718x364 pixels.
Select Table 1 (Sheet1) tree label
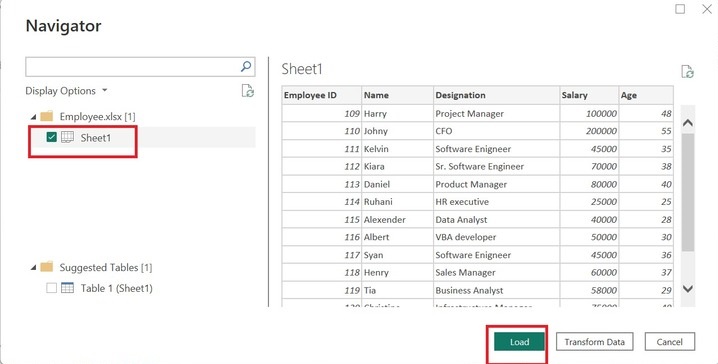116,288
